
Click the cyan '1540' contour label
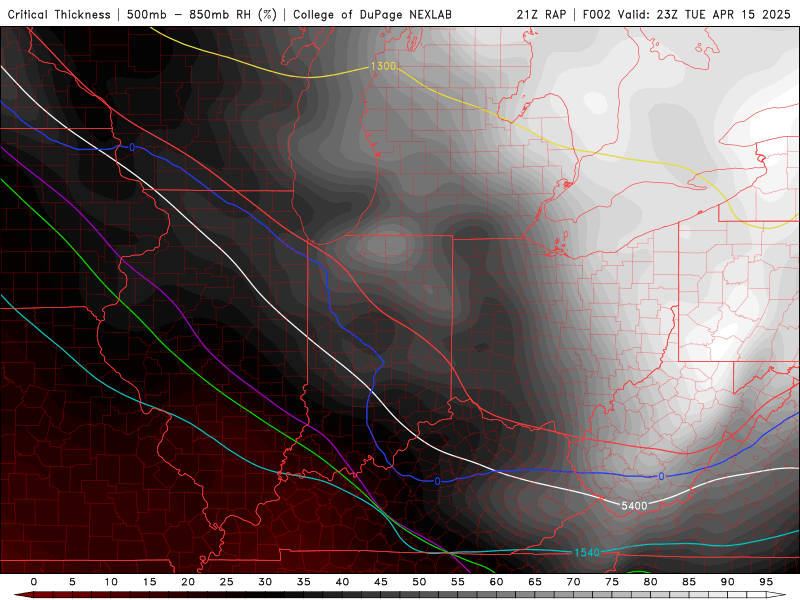click(587, 553)
